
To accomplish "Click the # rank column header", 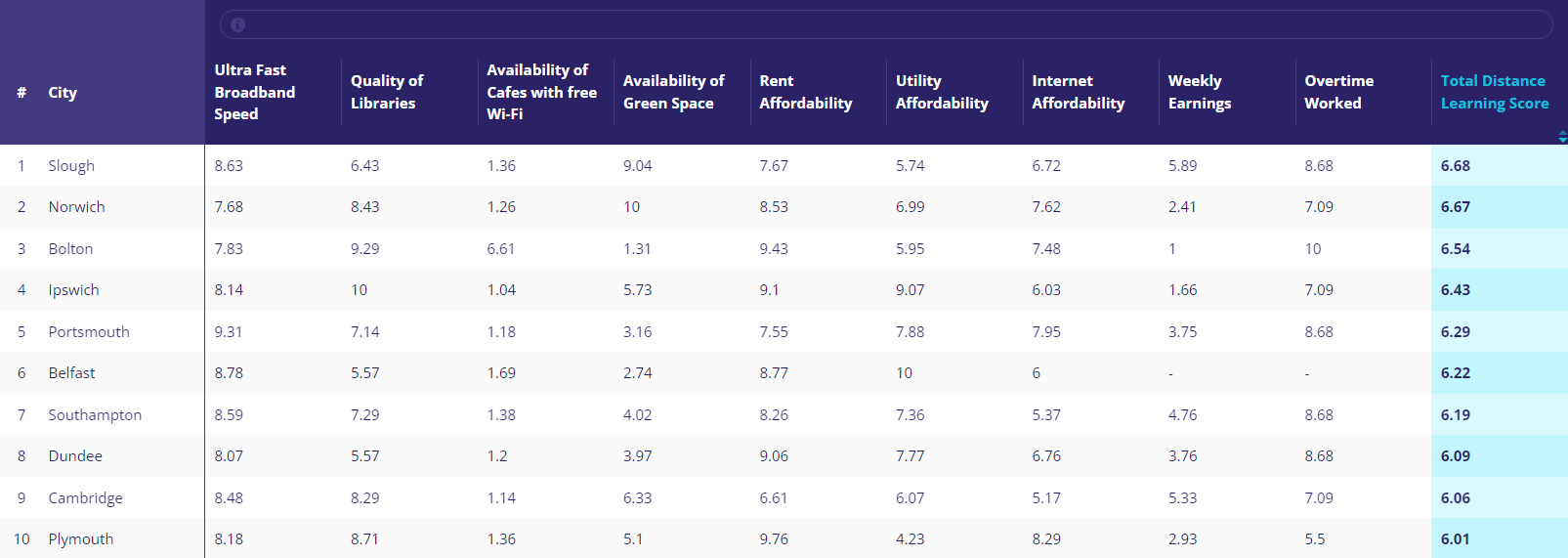I will pyautogui.click(x=21, y=93).
